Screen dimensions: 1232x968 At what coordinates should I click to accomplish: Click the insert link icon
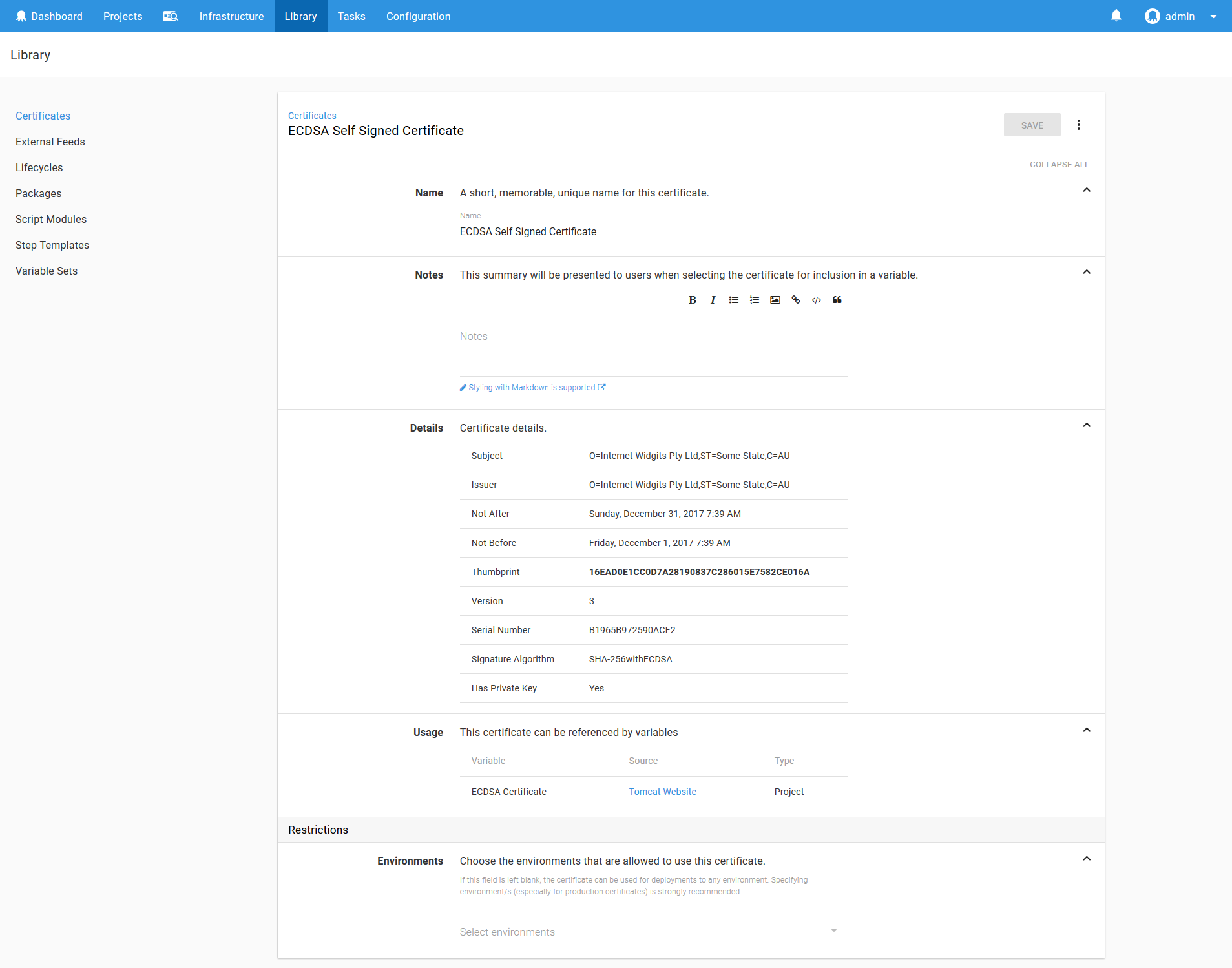[x=795, y=300]
